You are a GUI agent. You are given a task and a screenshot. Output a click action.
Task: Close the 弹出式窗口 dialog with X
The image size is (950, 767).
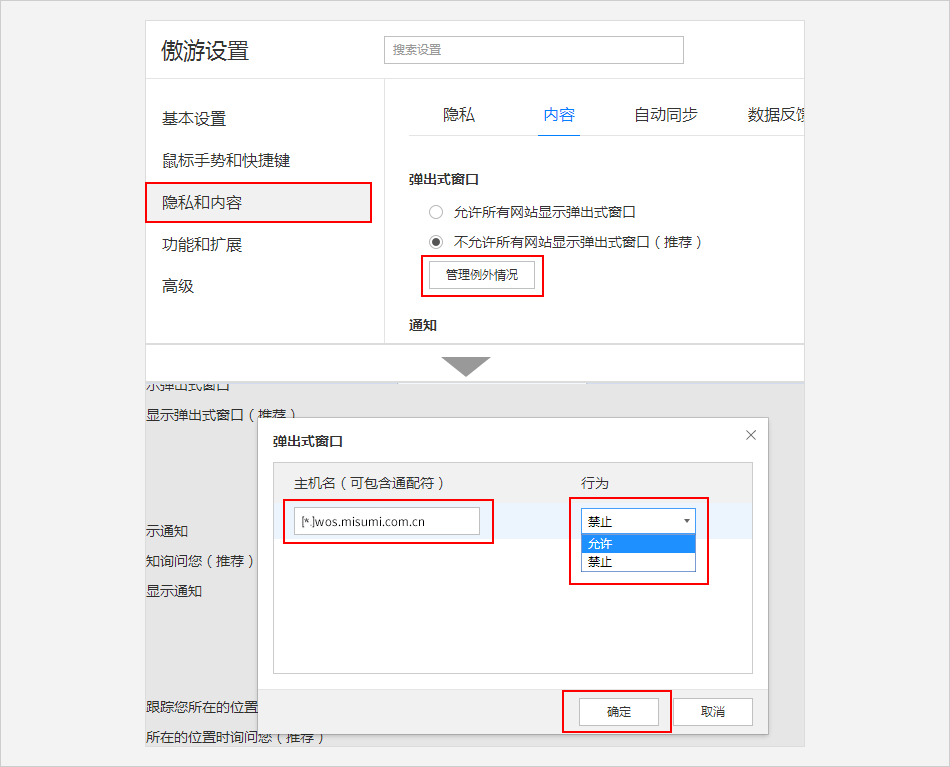point(751,435)
